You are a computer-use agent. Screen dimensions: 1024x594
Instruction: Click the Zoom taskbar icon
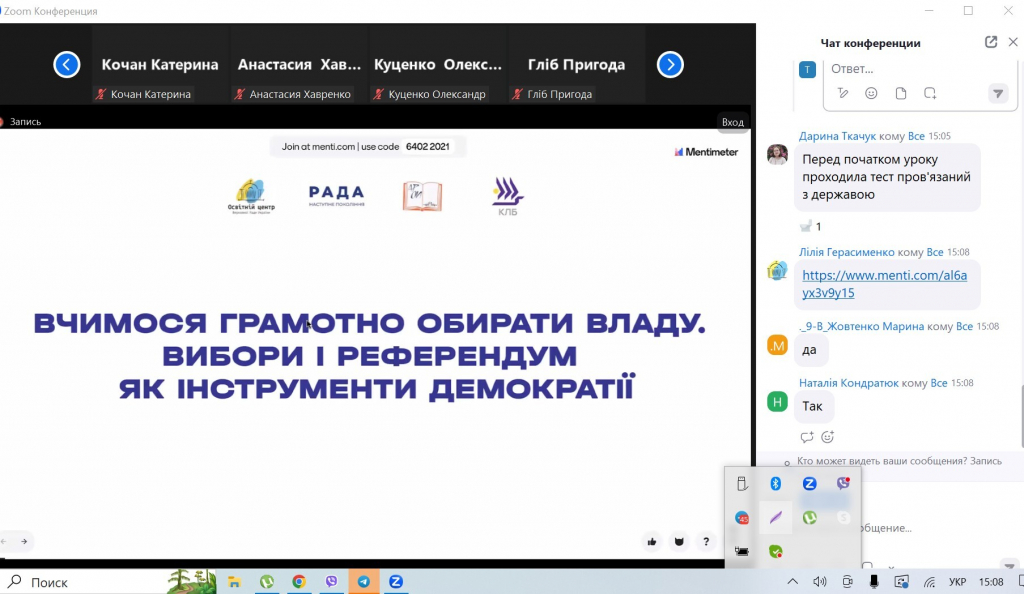point(396,582)
